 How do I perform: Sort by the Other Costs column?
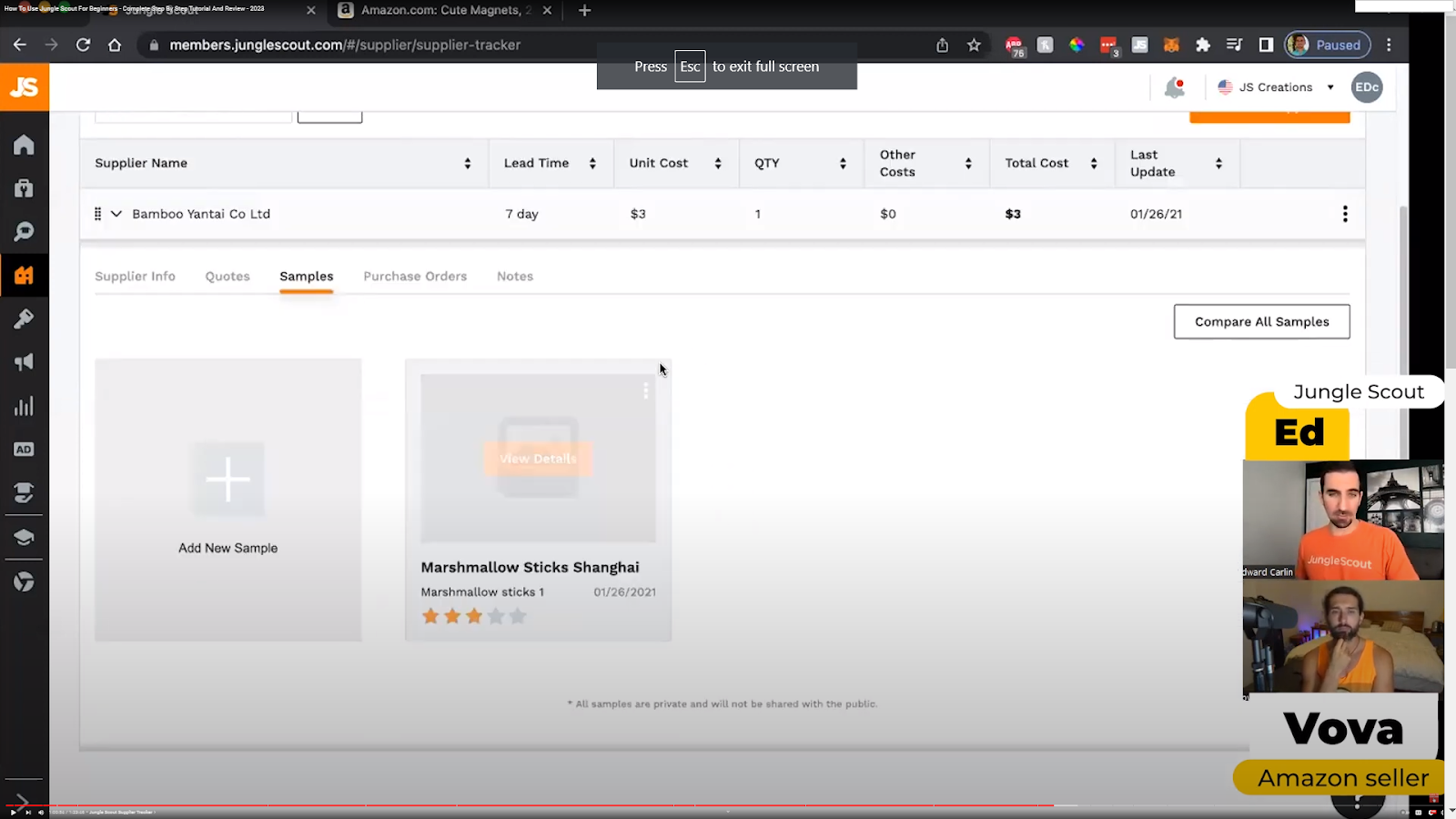(968, 164)
